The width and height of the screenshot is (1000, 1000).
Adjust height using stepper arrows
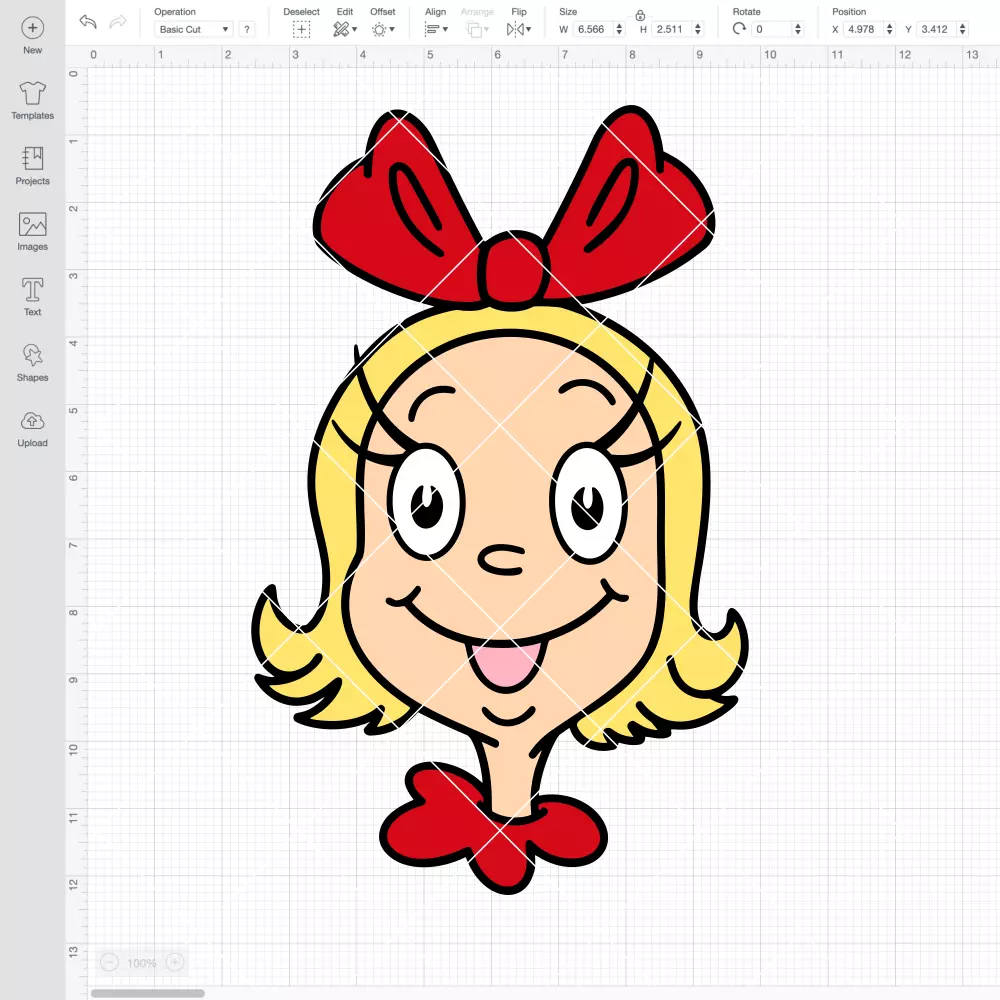(698, 29)
